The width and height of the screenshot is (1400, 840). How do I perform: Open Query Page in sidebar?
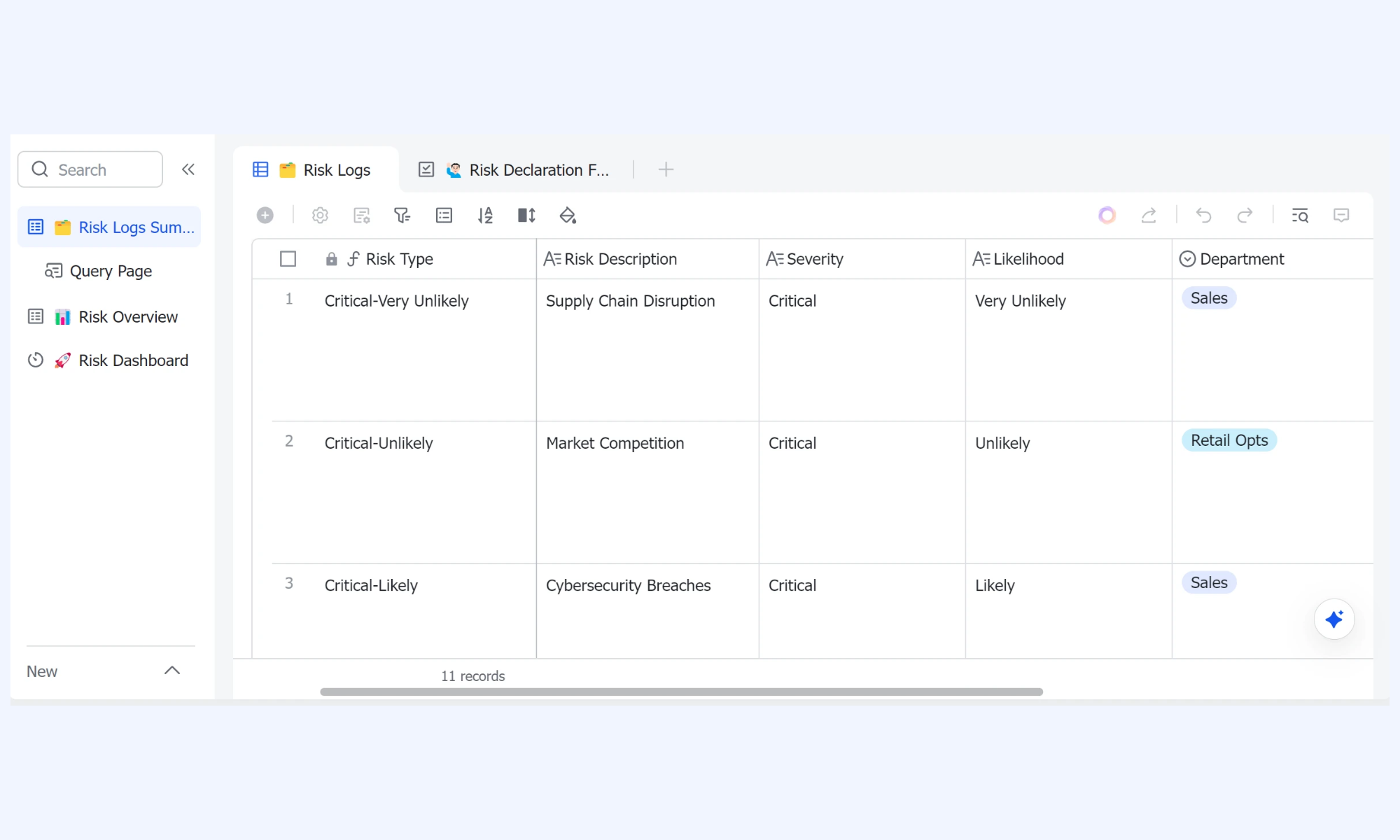pyautogui.click(x=109, y=271)
